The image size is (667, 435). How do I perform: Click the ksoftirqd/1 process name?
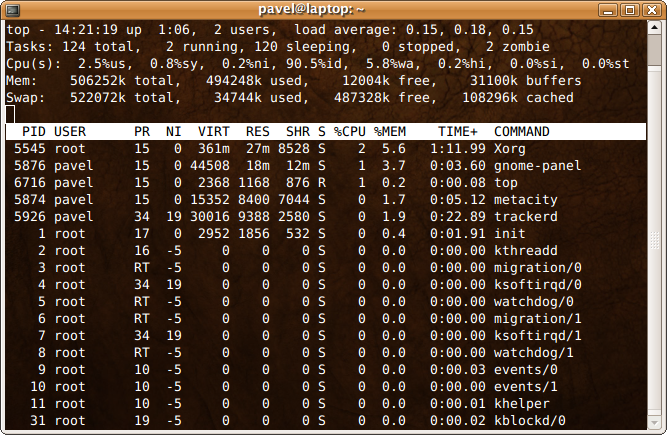(x=538, y=336)
